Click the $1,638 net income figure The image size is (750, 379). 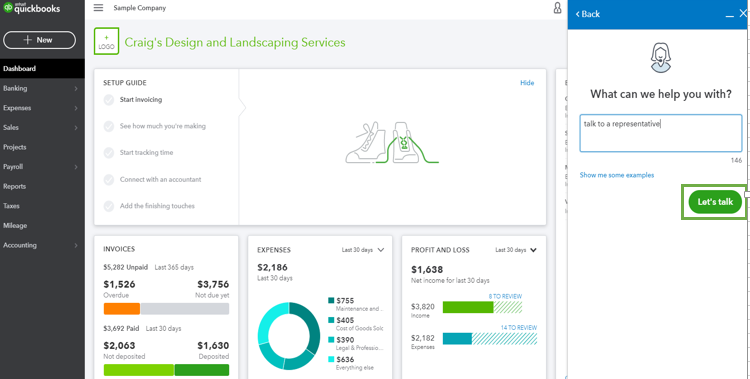pos(427,269)
